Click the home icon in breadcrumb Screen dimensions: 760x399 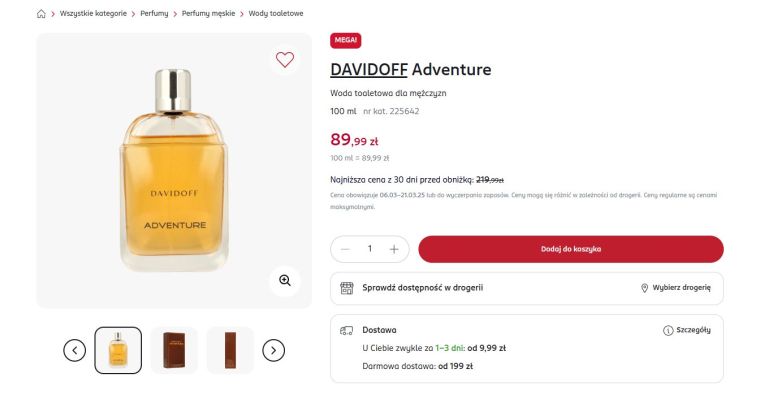[41, 14]
